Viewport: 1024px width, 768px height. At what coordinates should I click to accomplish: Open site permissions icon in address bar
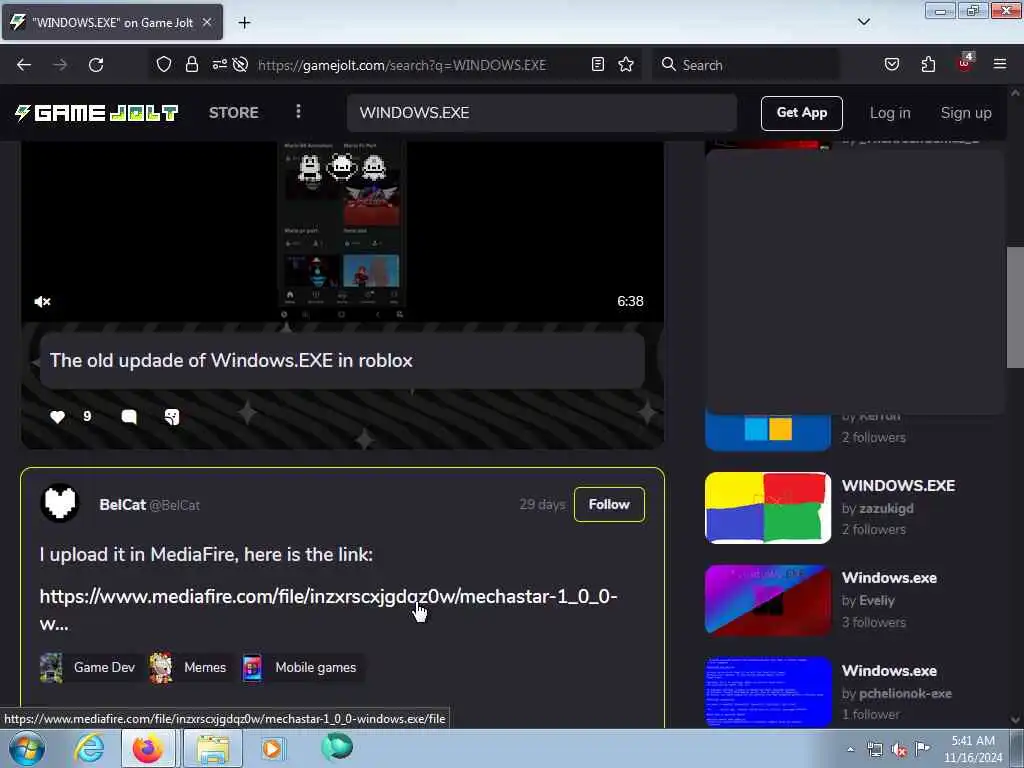(x=219, y=64)
